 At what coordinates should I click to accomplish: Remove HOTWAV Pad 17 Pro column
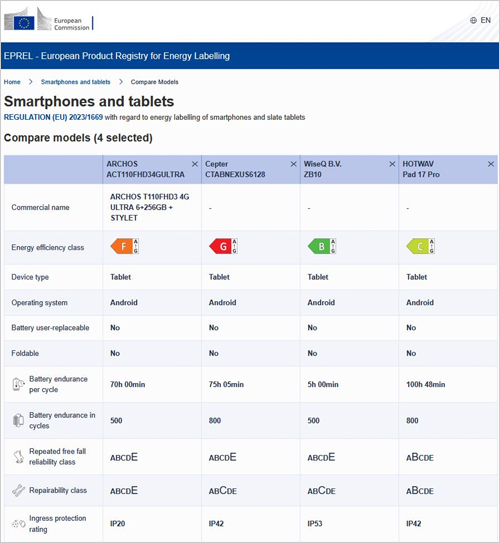tap(491, 164)
